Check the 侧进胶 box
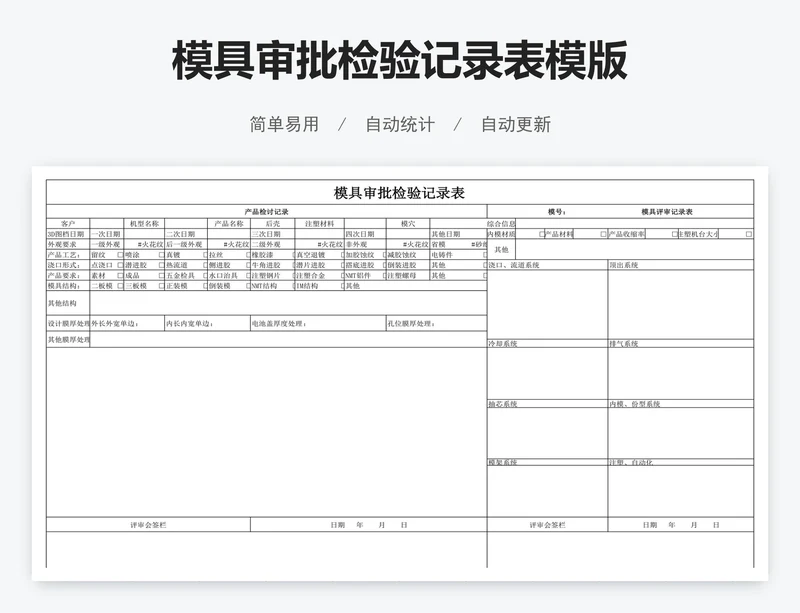This screenshot has height=613, width=800. tap(248, 265)
